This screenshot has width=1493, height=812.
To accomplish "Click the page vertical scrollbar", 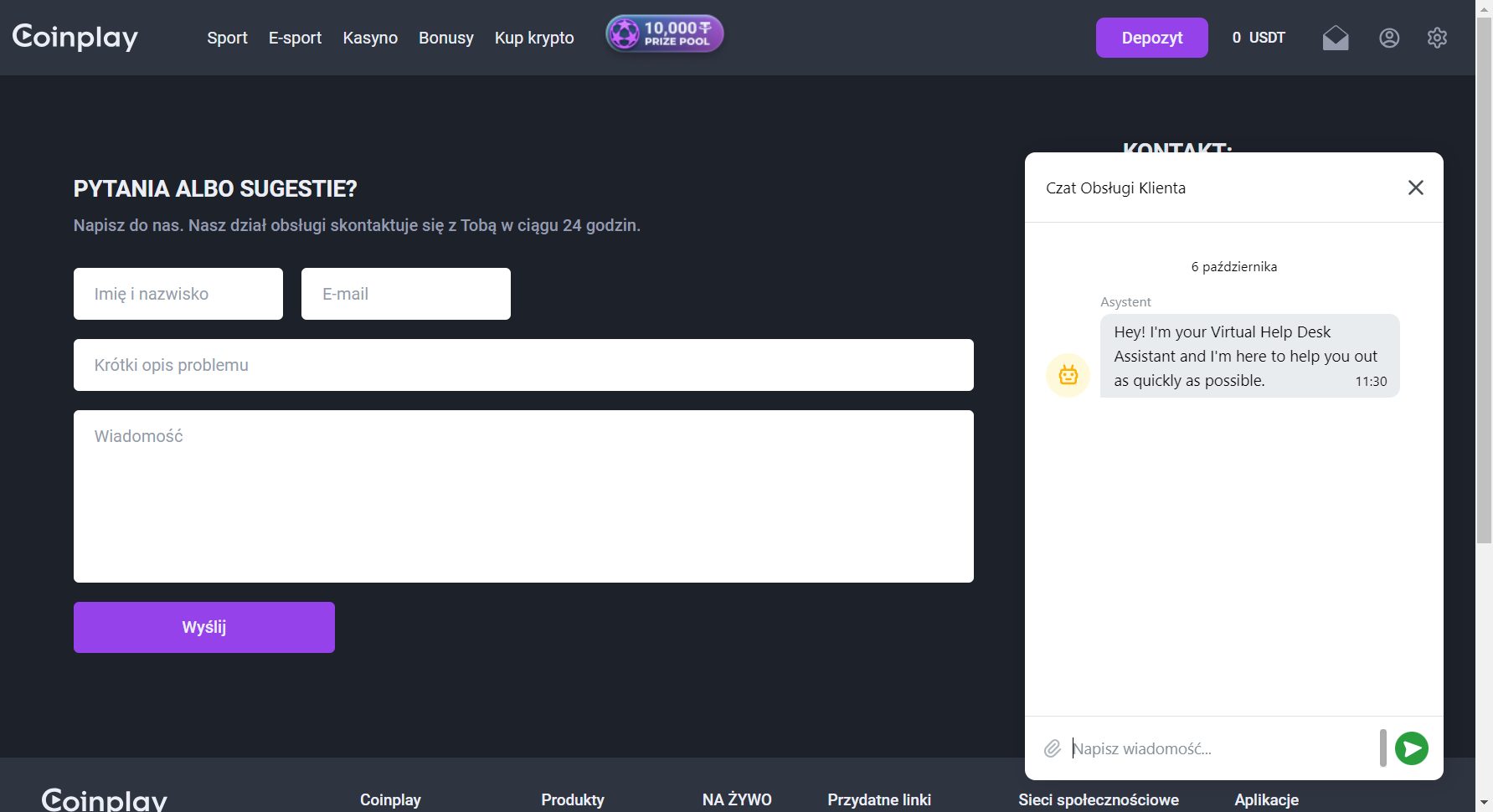I will point(1484,280).
